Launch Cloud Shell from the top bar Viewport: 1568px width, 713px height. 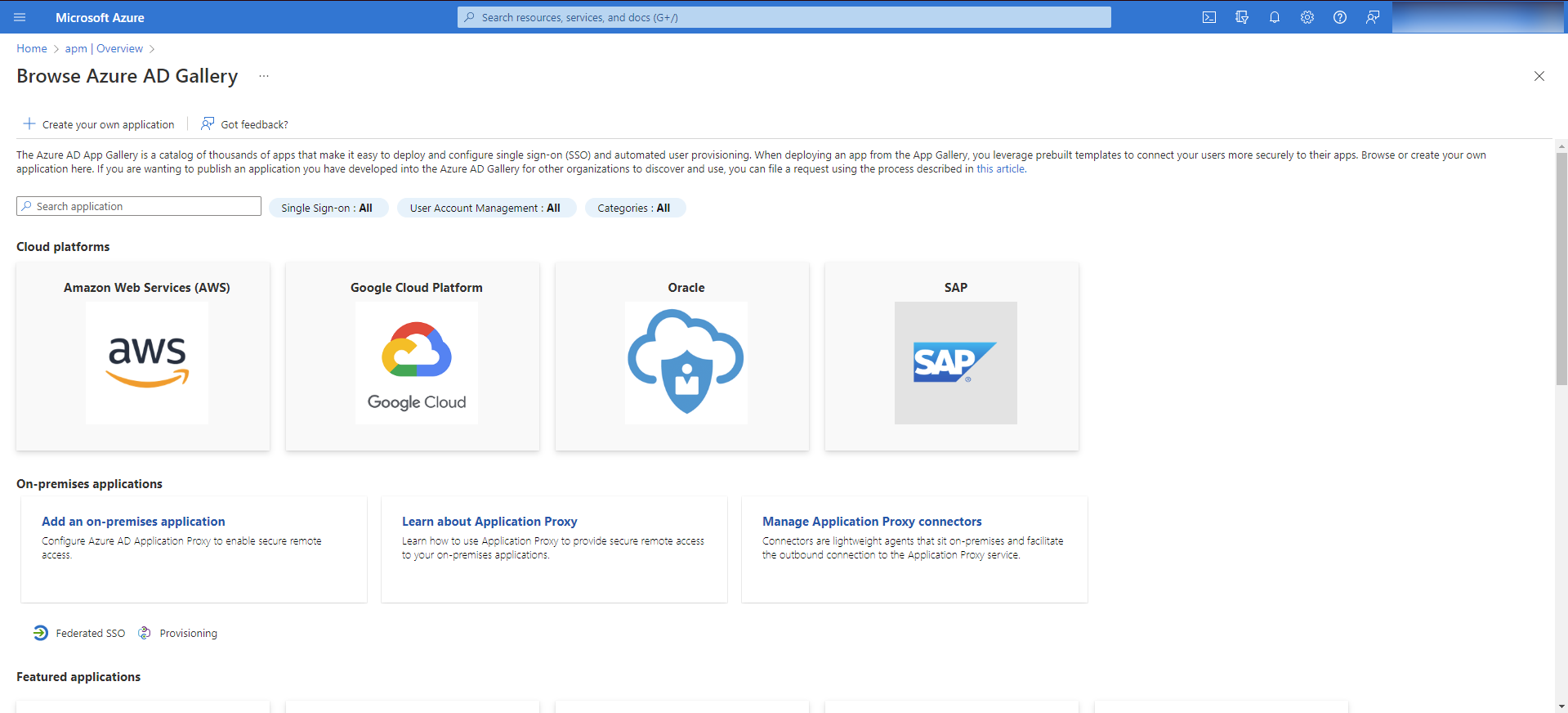pyautogui.click(x=1209, y=17)
